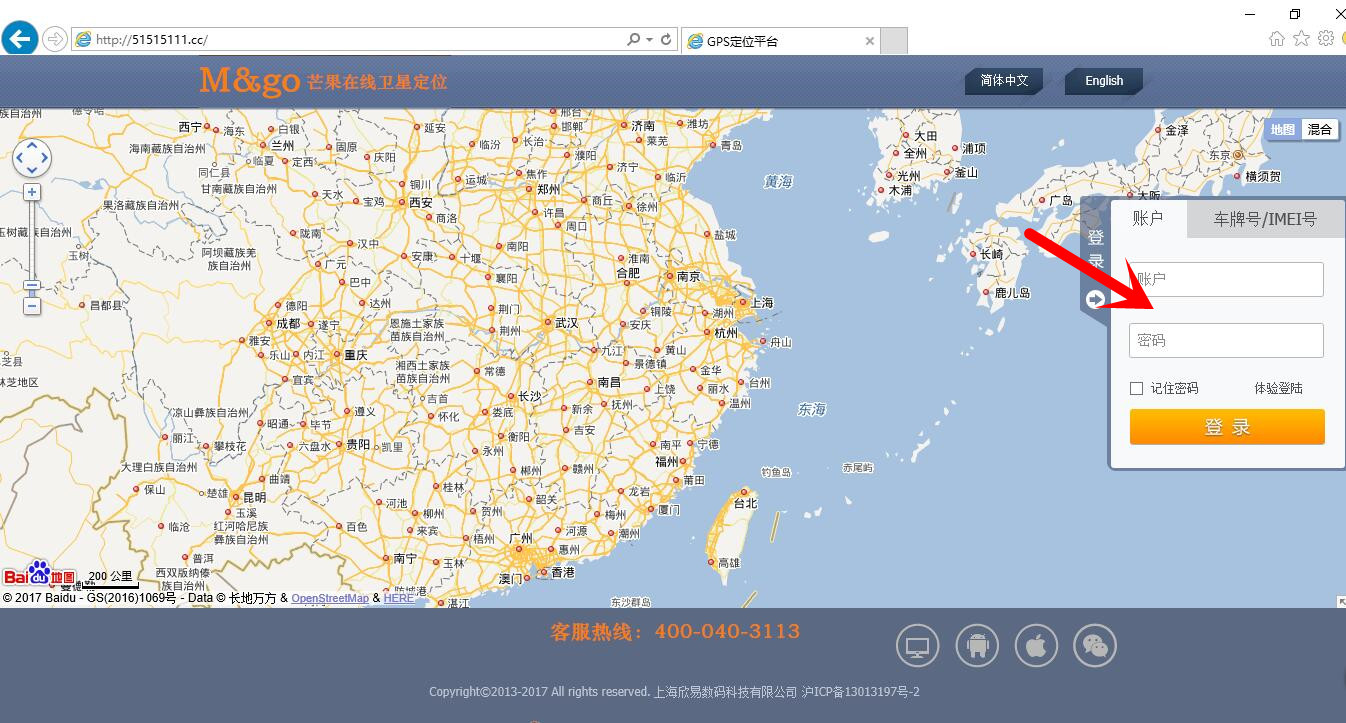Click the WeChat icon in footer
Viewport: 1346px width, 723px height.
[x=1095, y=646]
